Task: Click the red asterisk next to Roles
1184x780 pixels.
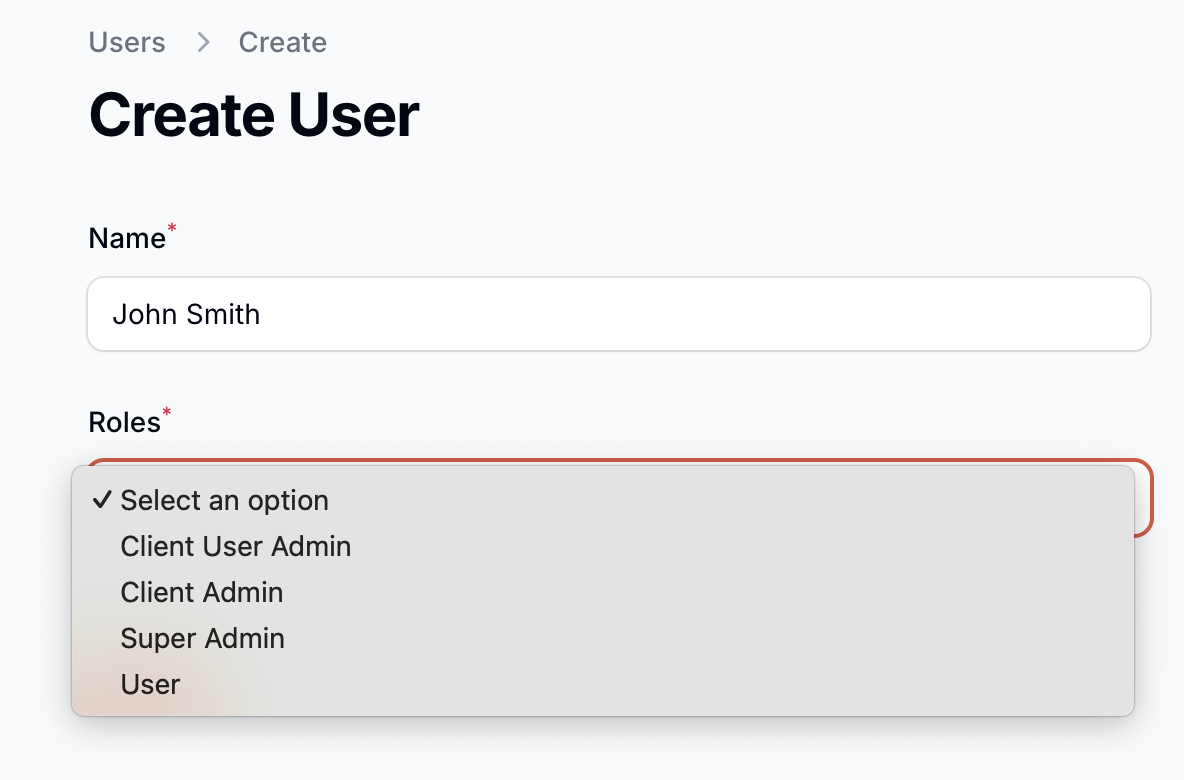Action: pyautogui.click(x=167, y=413)
